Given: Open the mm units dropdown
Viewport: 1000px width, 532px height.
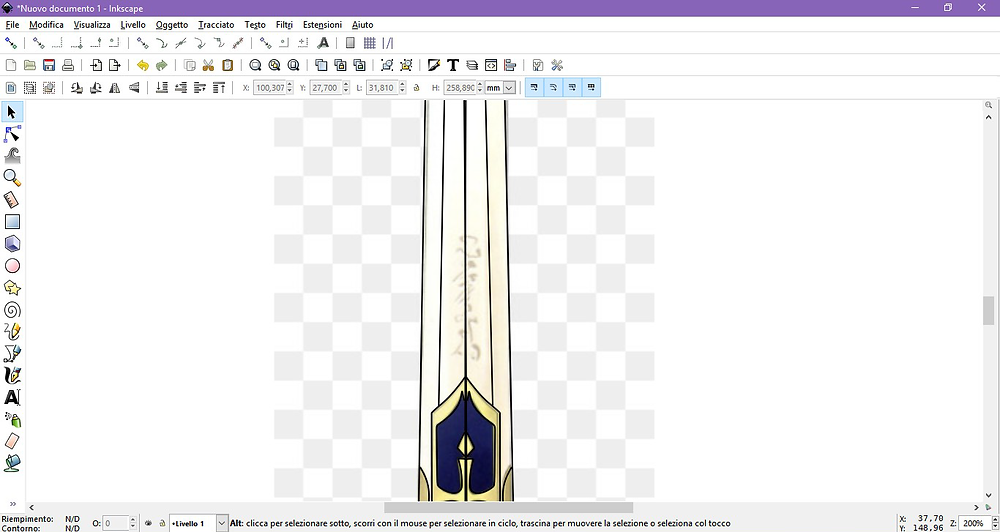Looking at the screenshot, I should pyautogui.click(x=509, y=88).
